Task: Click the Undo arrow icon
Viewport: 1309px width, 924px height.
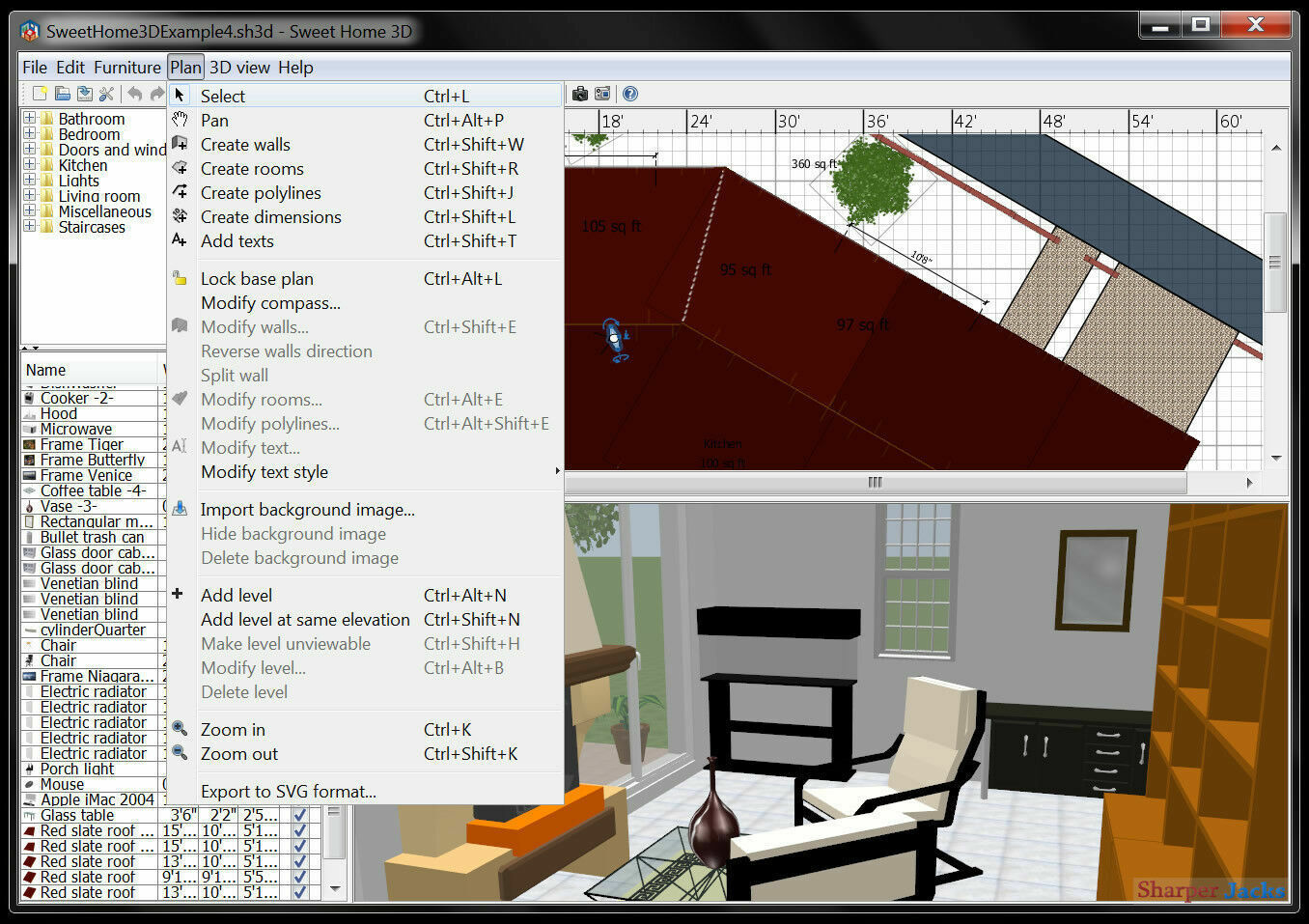Action: click(135, 94)
